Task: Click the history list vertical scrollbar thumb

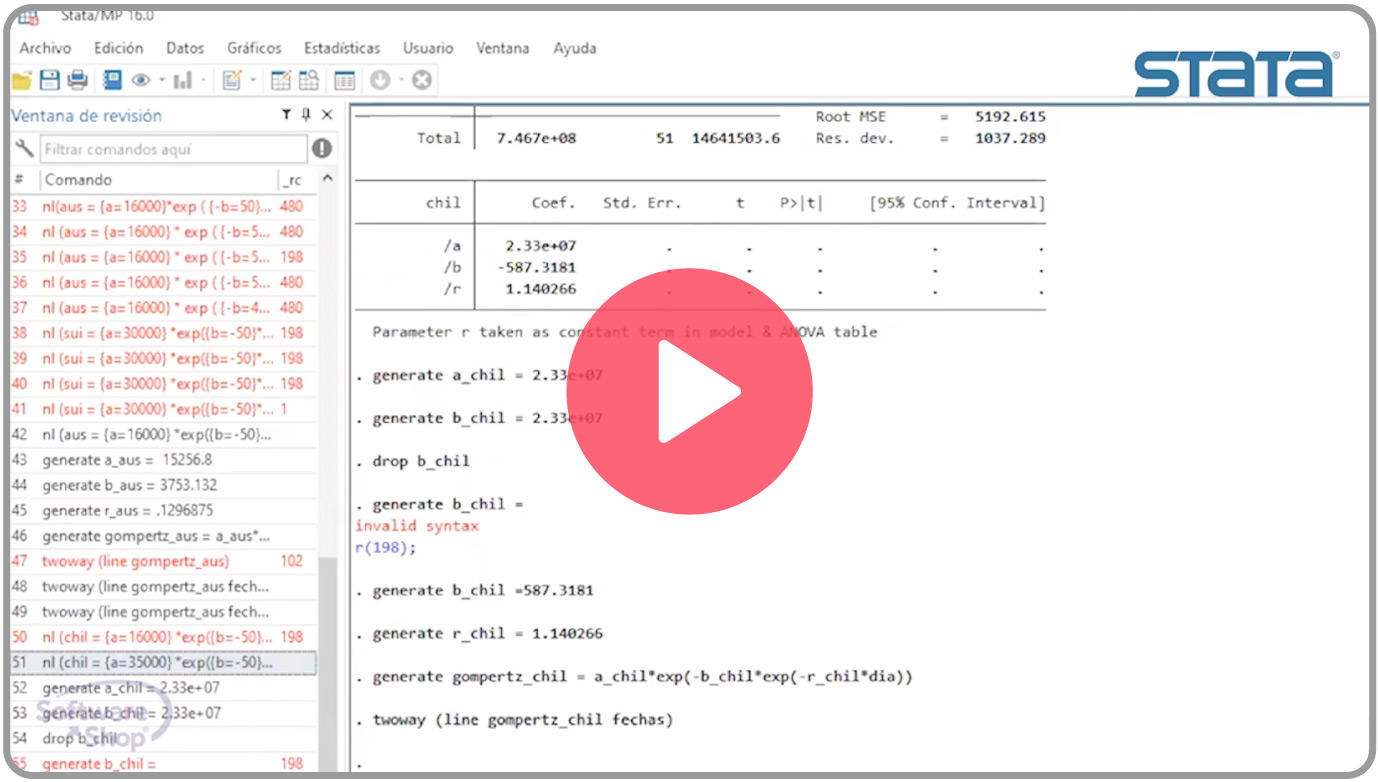Action: tap(327, 664)
